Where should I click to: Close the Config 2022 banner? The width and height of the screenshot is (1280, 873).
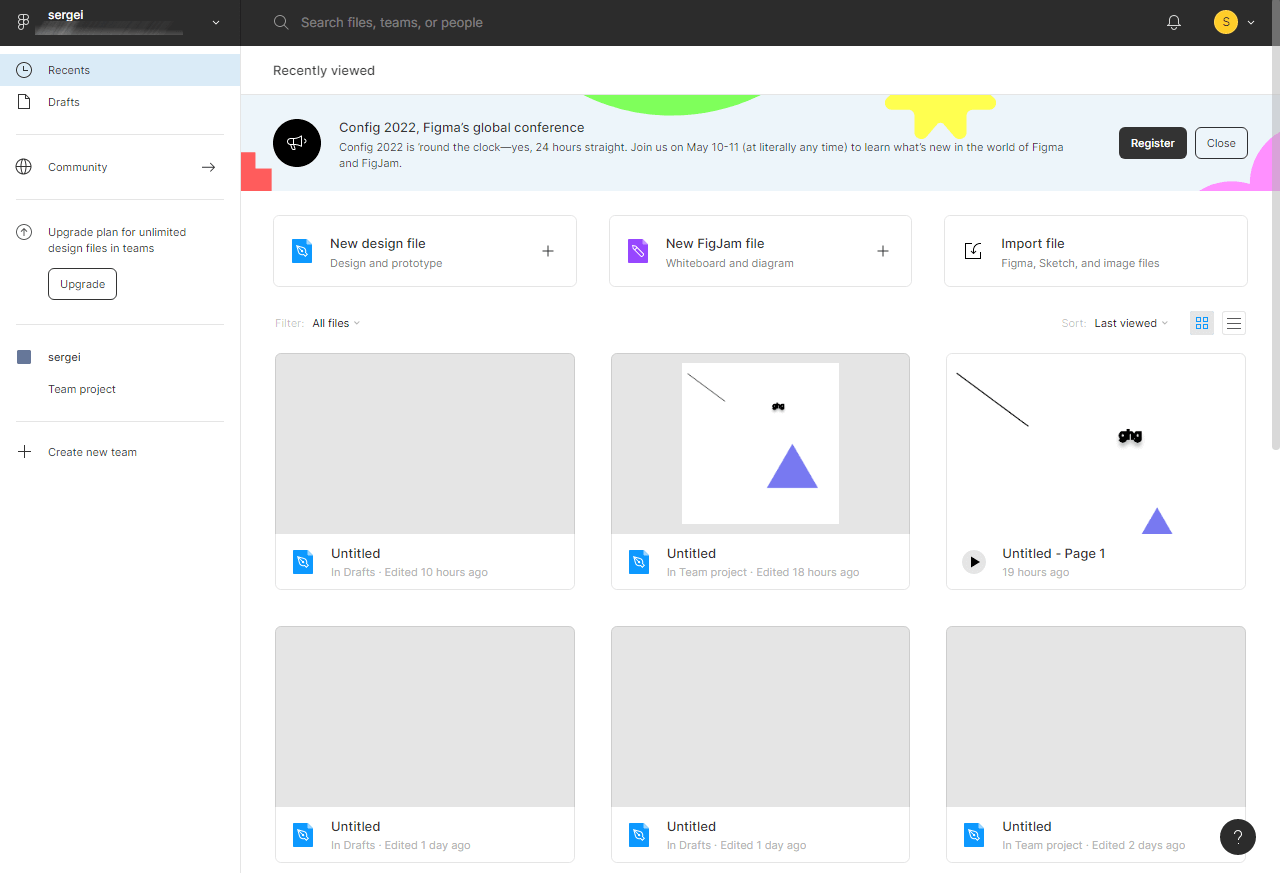pyautogui.click(x=1221, y=143)
